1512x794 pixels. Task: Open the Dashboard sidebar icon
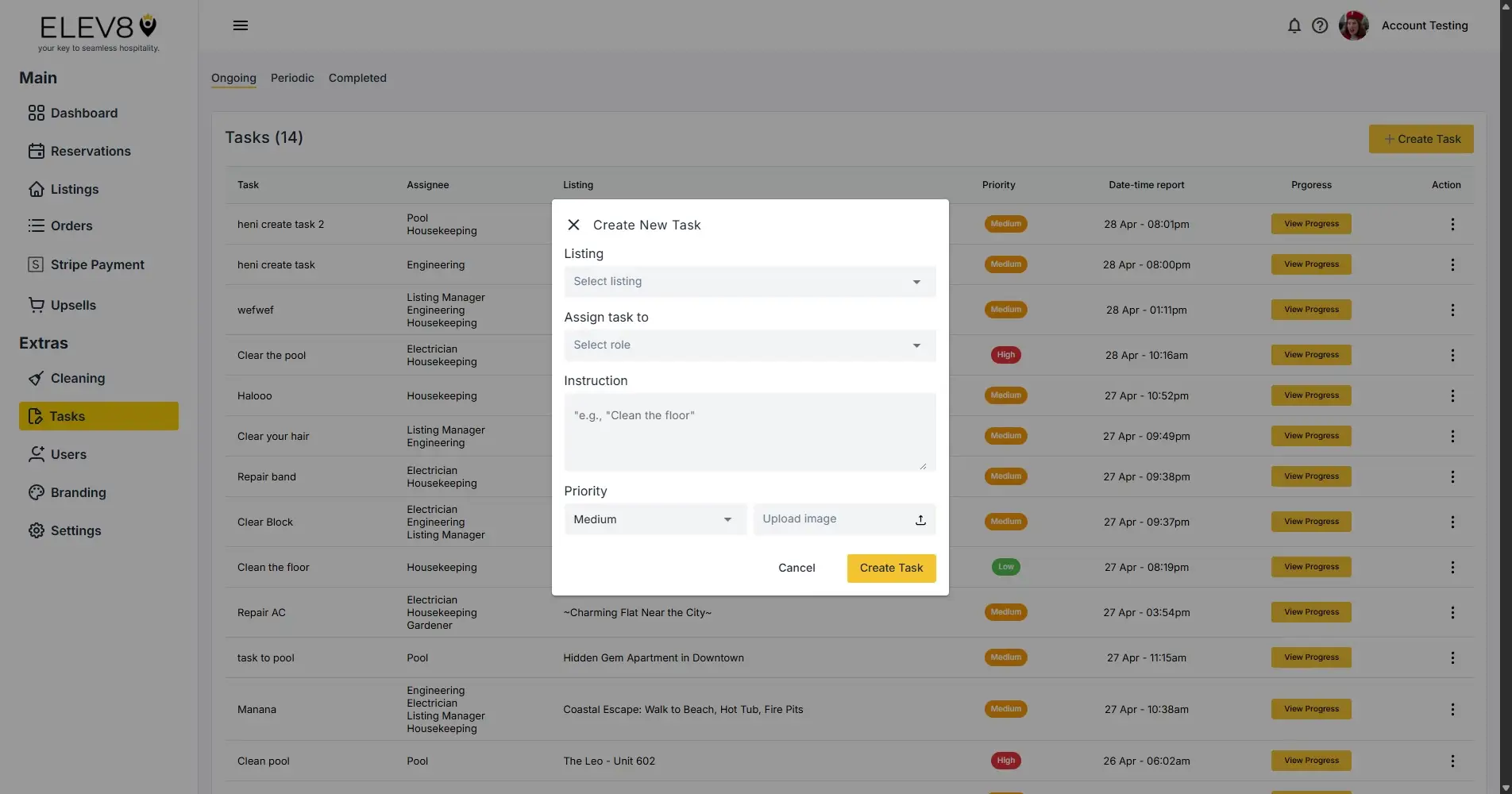point(36,113)
